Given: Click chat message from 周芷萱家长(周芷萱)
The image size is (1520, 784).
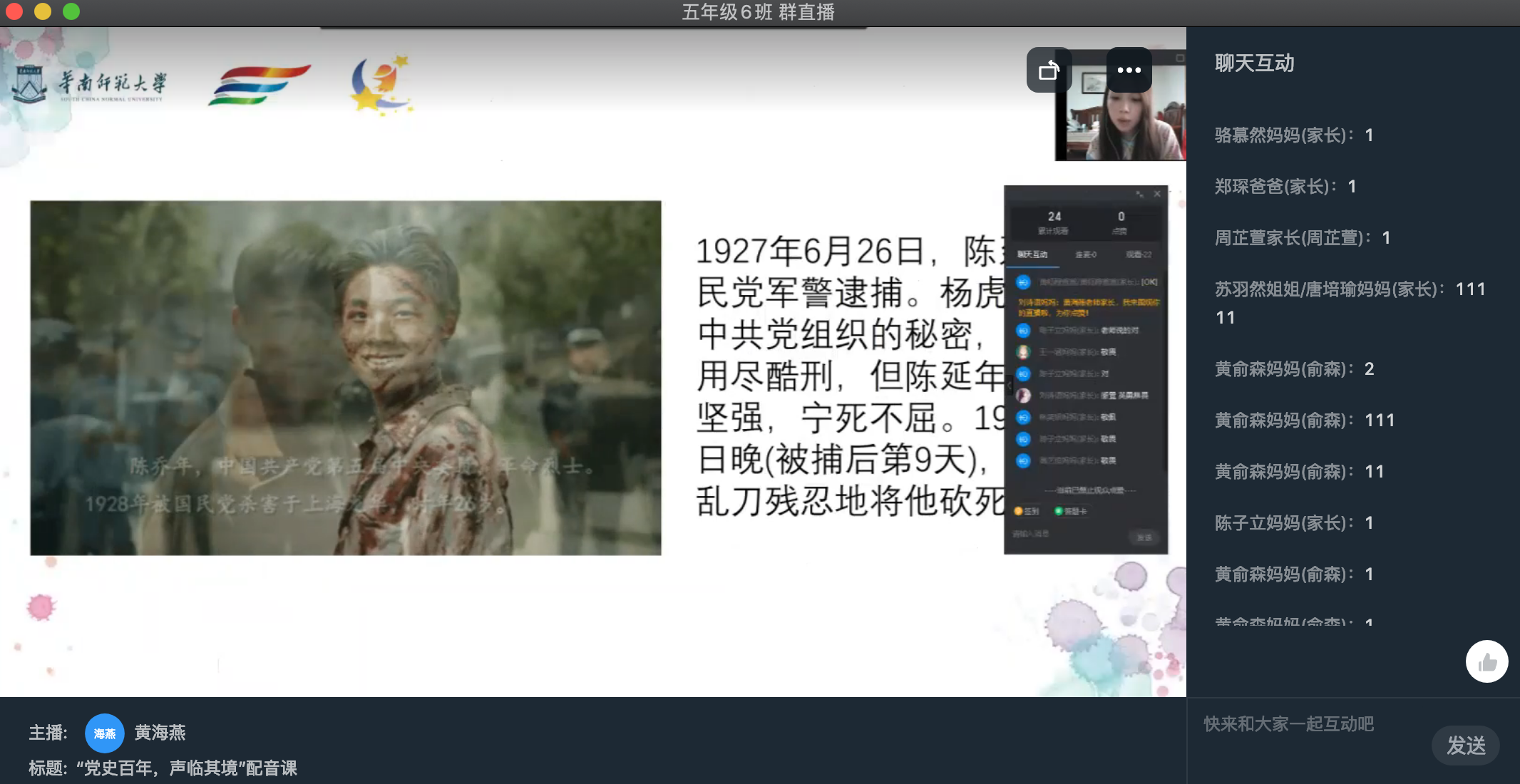Looking at the screenshot, I should [1303, 238].
